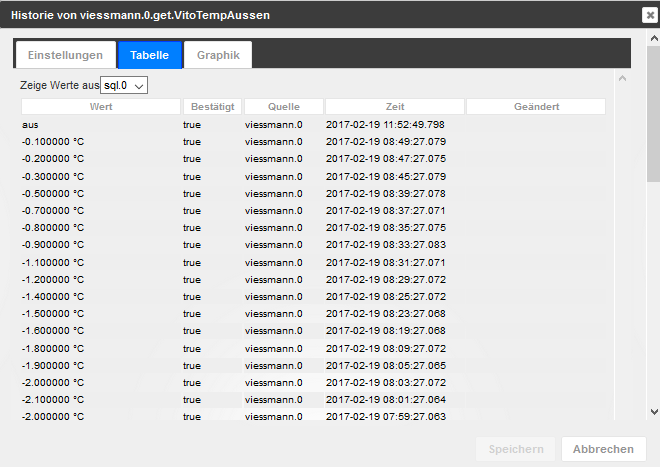Click timestamp 2017-02-19 08:37:27.071
Image resolution: width=660 pixels, height=467 pixels.
[x=386, y=211]
